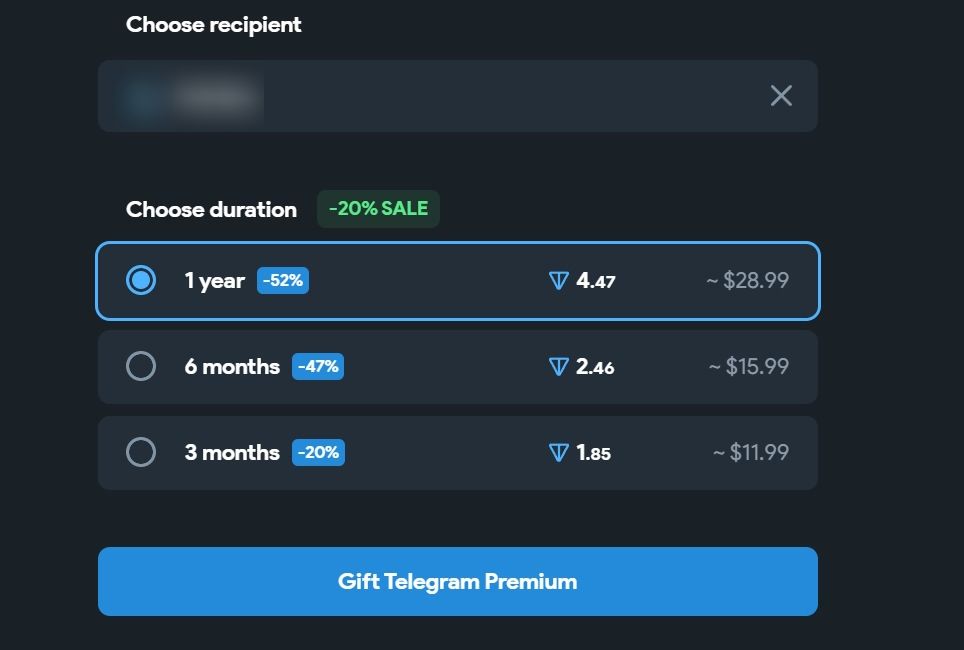The image size is (964, 650).
Task: Click the -20% badge on 3 months
Action: (318, 453)
